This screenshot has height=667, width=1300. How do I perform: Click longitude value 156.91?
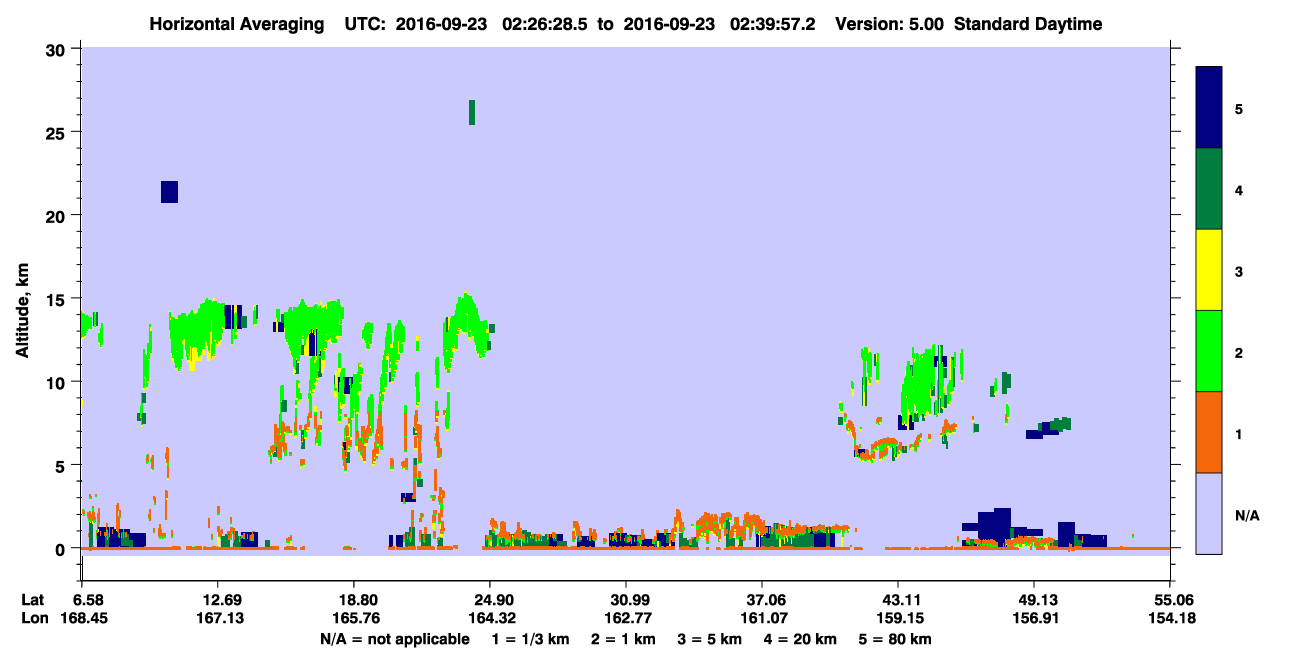click(x=1034, y=618)
